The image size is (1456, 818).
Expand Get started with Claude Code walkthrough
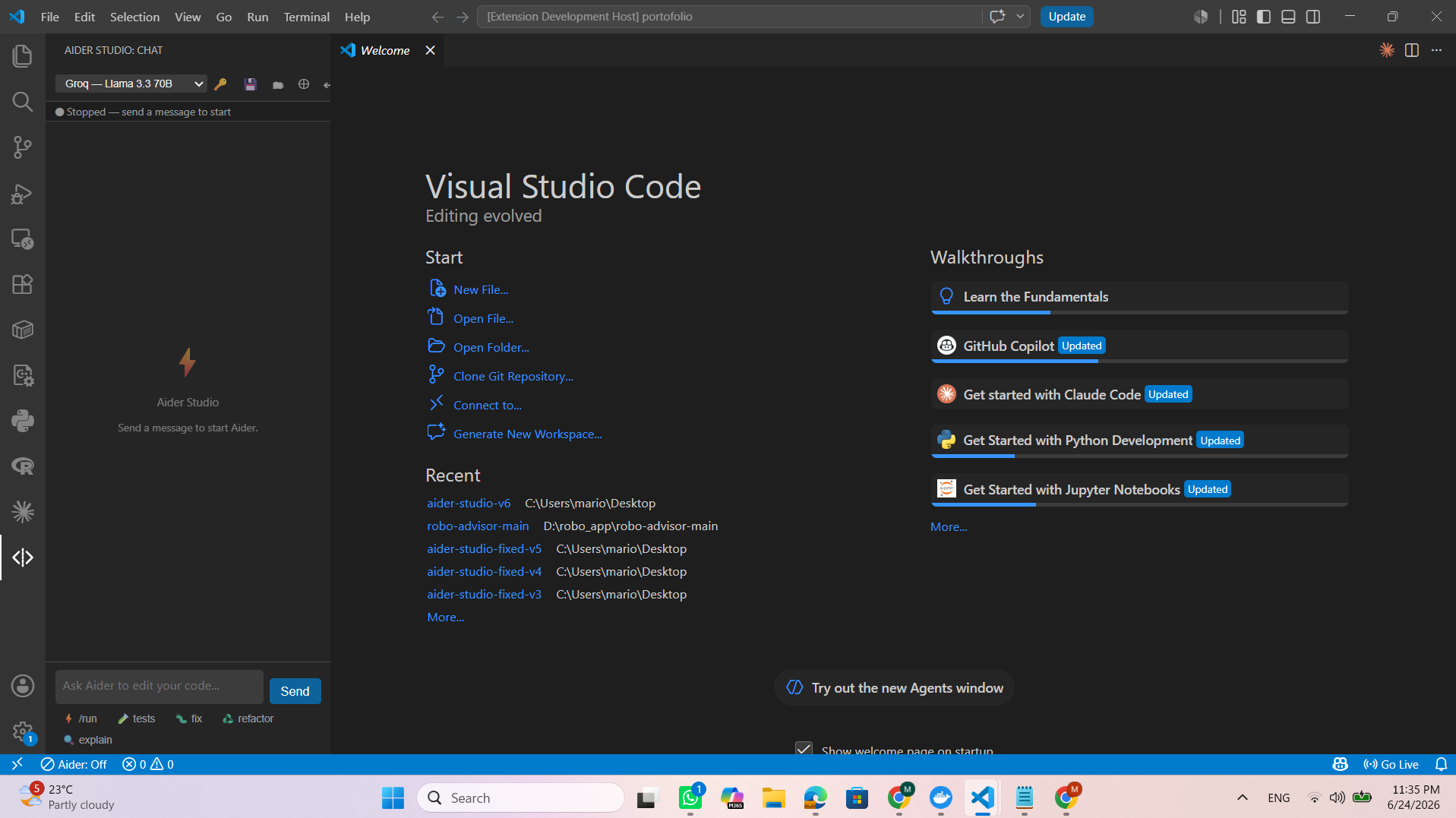[x=1139, y=394]
